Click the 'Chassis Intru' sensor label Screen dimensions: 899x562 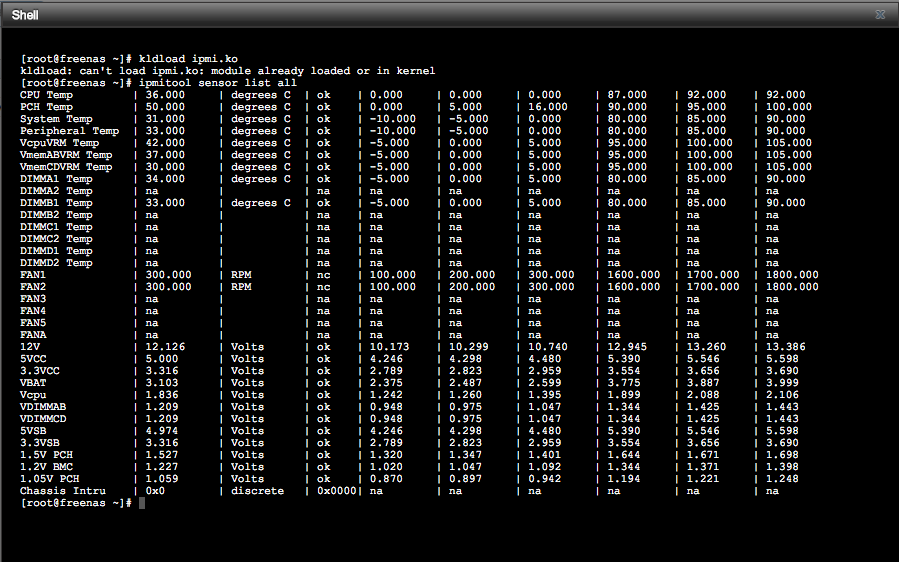(x=63, y=492)
